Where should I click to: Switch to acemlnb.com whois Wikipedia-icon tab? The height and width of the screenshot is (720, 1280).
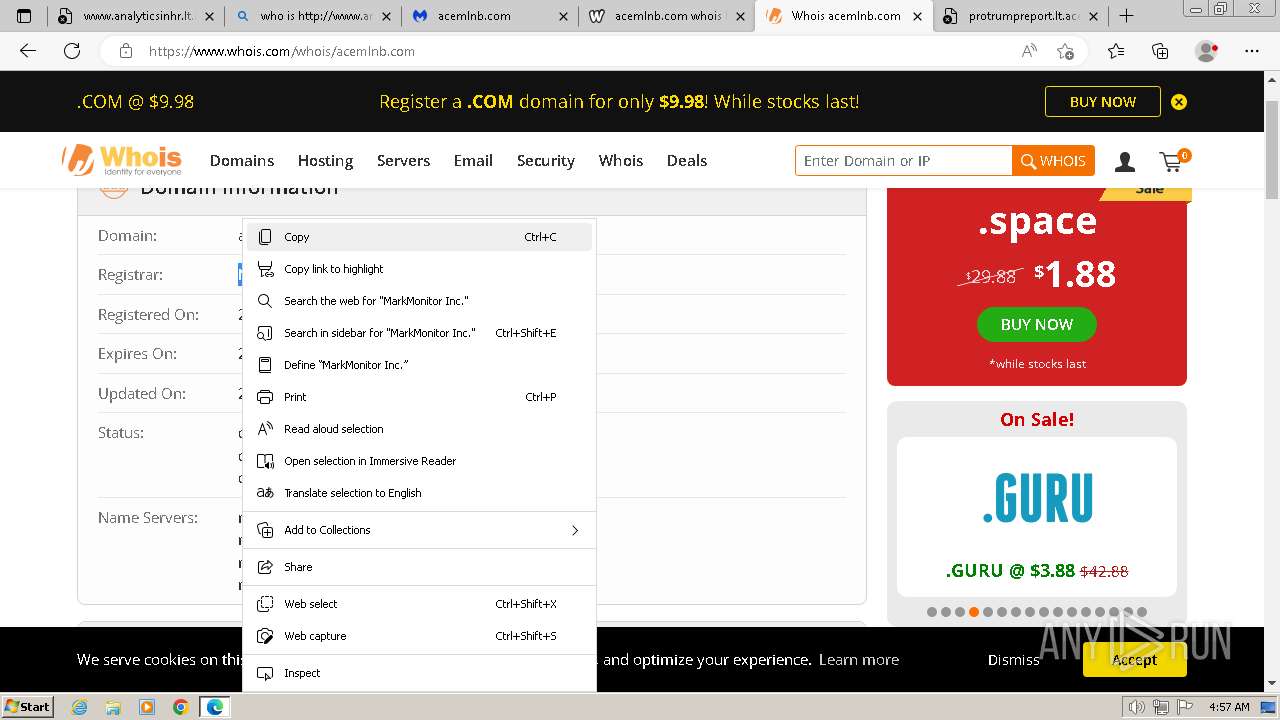click(x=667, y=16)
